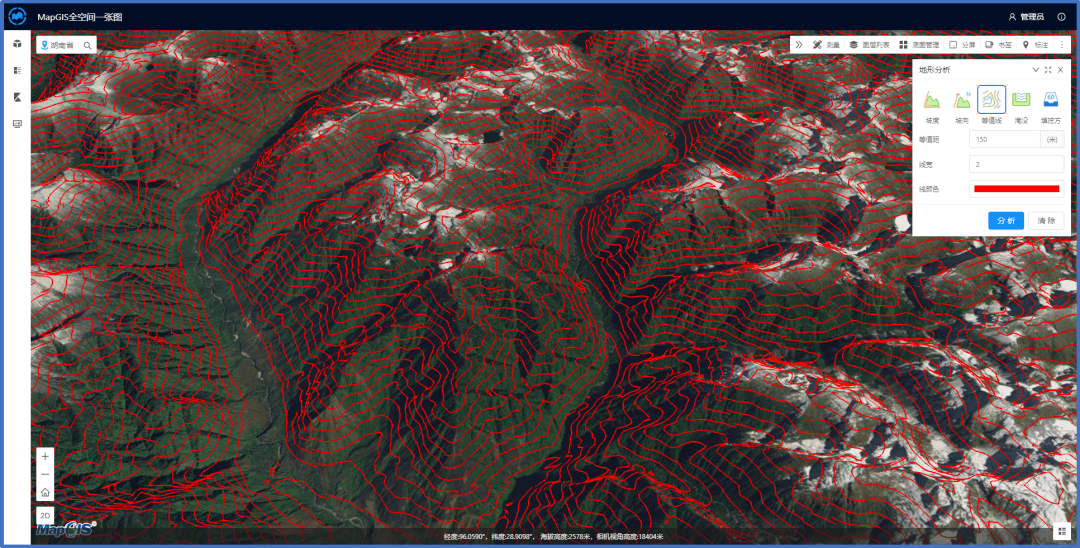
Task: Click the 3D cube icon in left sidebar
Action: [17, 44]
